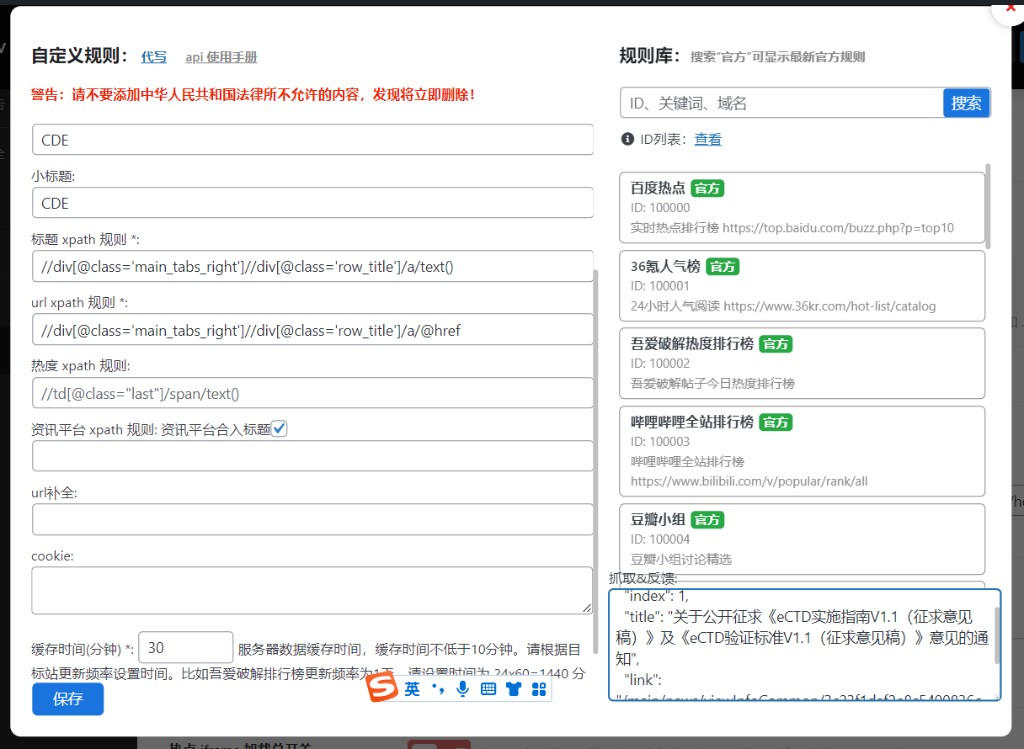Focus the 热度 xpath 规则 field
The image size is (1024, 749).
(313, 393)
